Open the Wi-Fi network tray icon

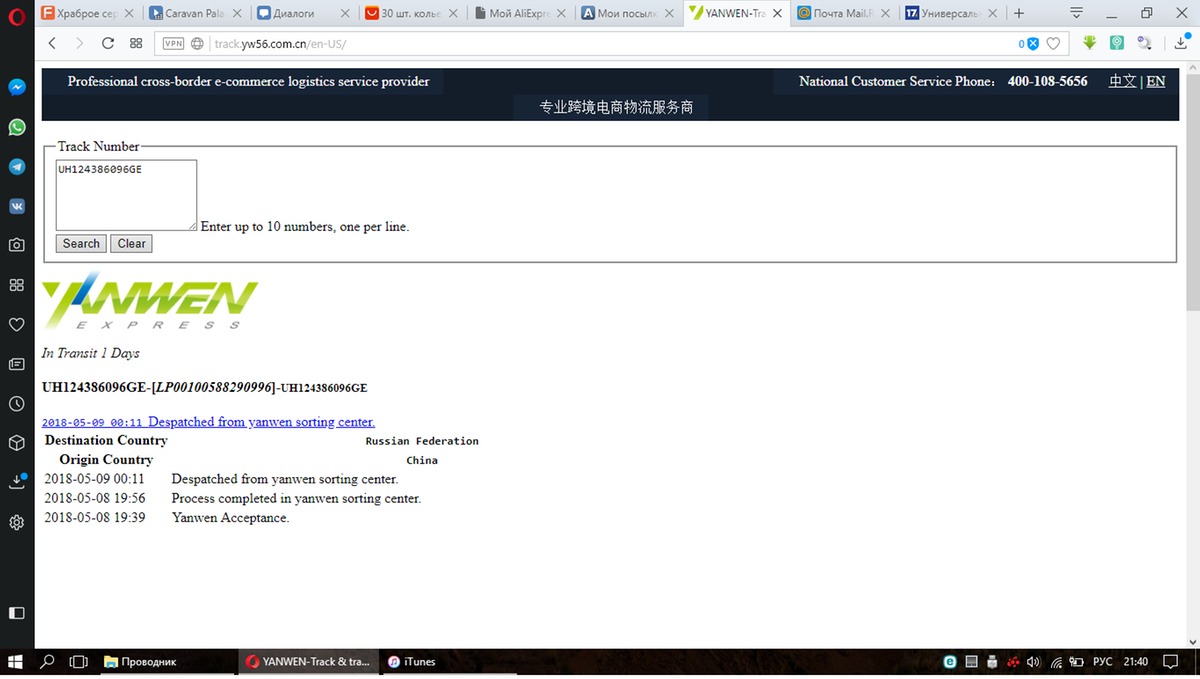point(1054,662)
